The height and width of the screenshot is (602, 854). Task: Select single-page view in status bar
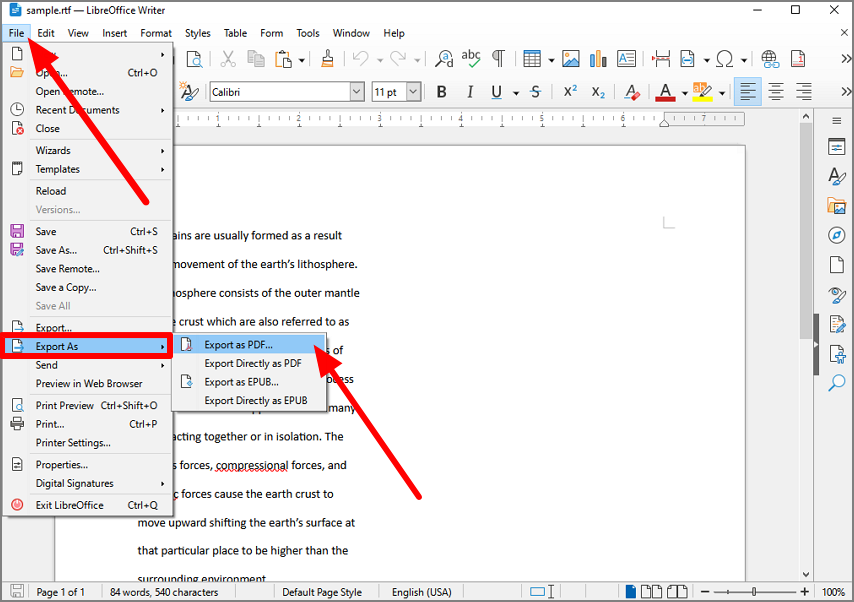631,592
